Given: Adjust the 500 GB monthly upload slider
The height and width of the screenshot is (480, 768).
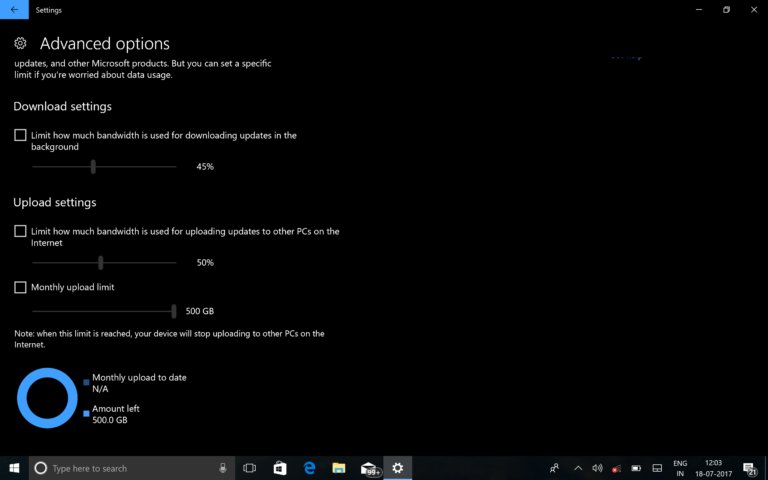Looking at the screenshot, I should [x=174, y=311].
